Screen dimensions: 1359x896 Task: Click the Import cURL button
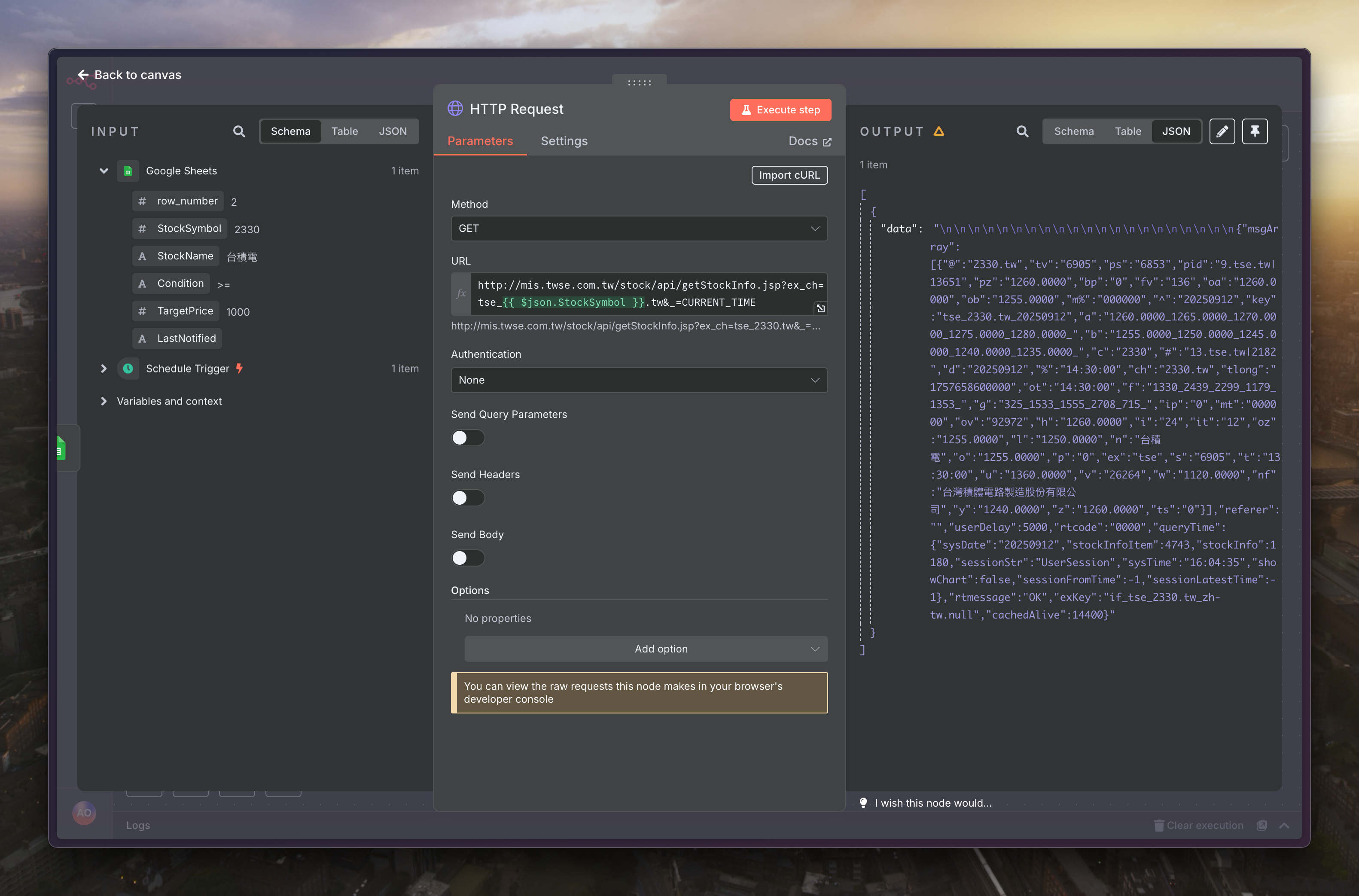[x=789, y=175]
